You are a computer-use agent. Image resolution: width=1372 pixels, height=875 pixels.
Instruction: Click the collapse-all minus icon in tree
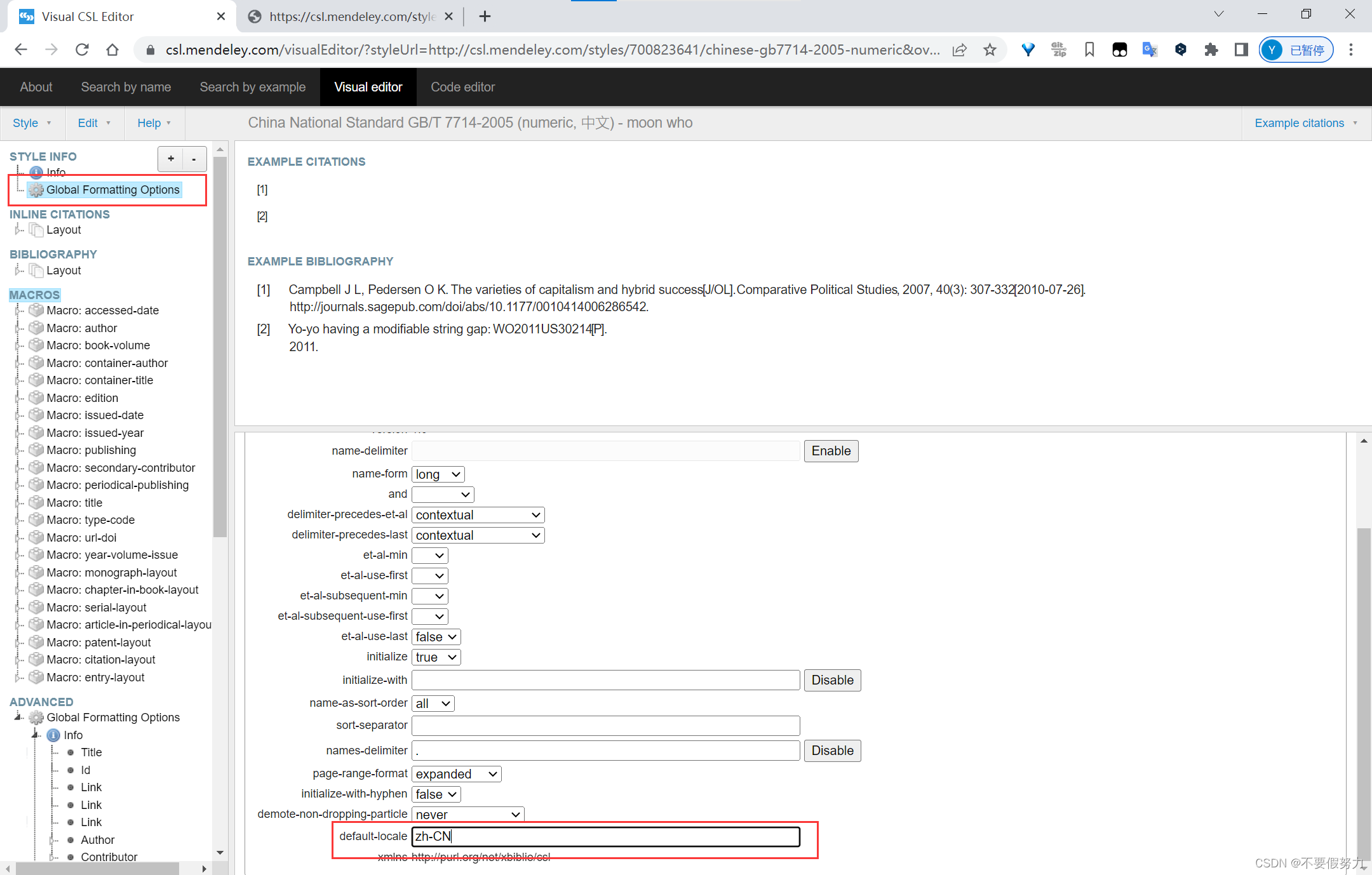point(194,159)
